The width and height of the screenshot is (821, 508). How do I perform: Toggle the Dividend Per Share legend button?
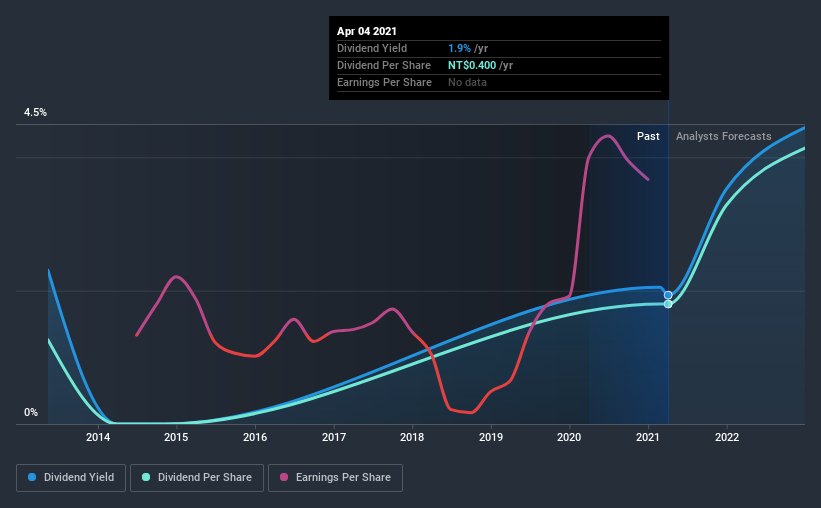[x=197, y=478]
